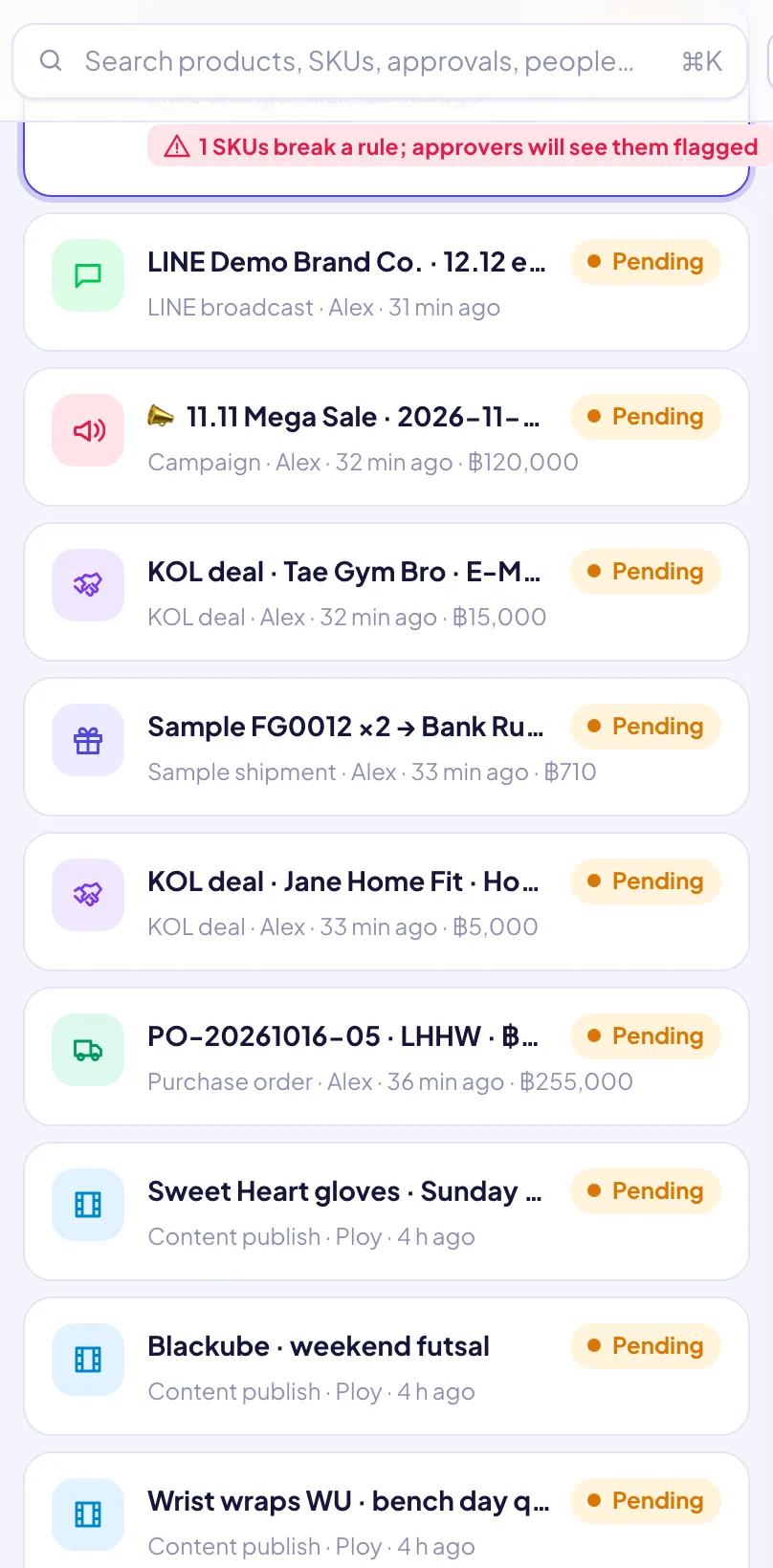
Task: Click the film icon for Sweet Heart gloves
Action: 88,1206
